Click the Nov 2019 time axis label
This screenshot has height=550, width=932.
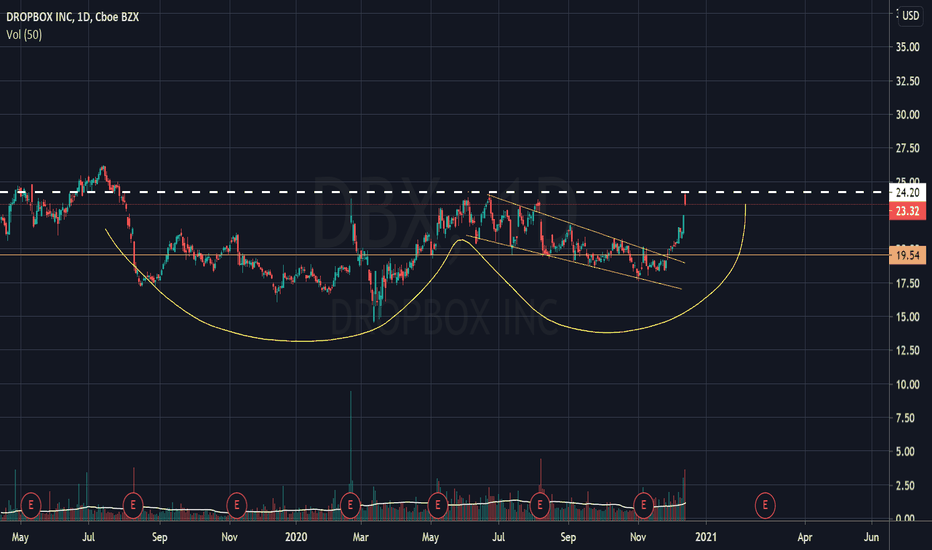[229, 538]
